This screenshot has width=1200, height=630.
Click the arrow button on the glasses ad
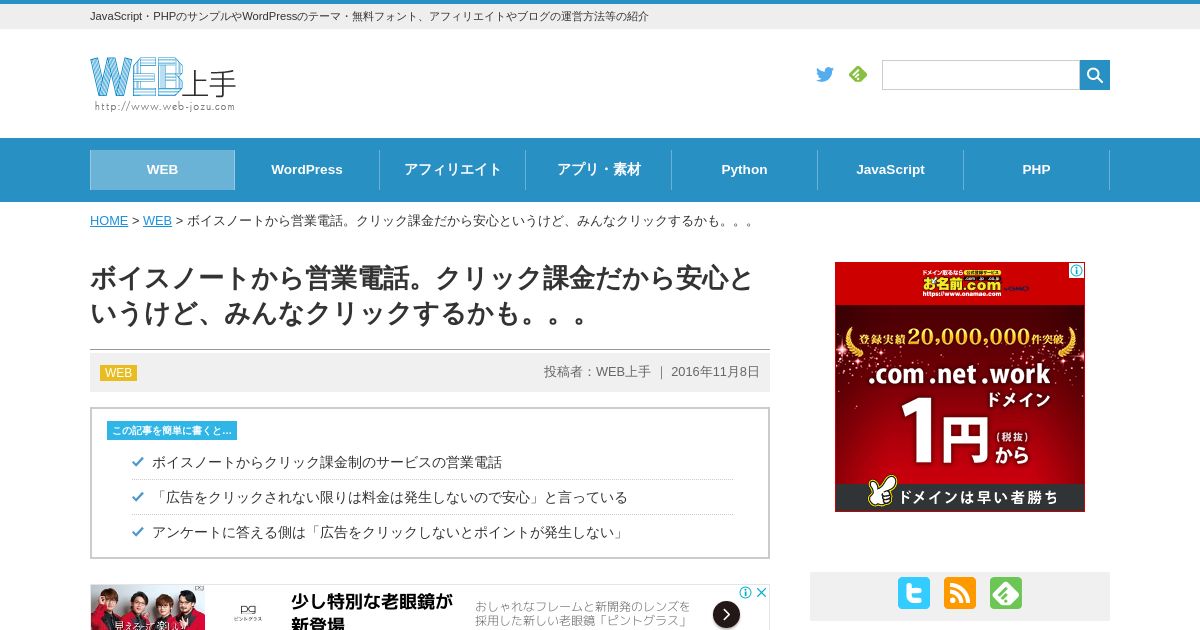tap(727, 614)
